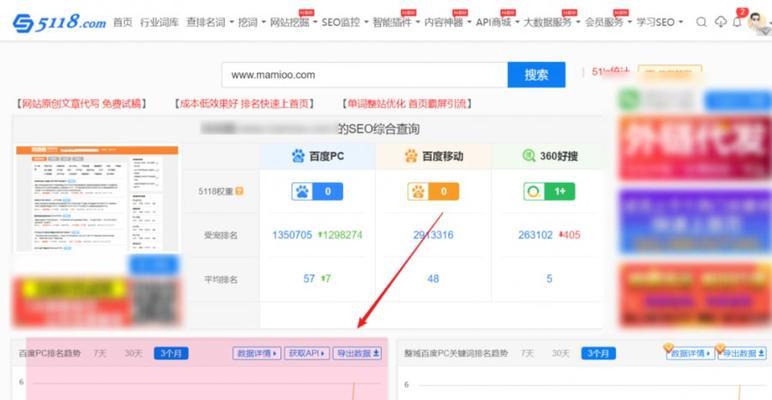Expand the SEO监控 dropdown menu
Viewport: 772px width, 400px height.
(345, 22)
